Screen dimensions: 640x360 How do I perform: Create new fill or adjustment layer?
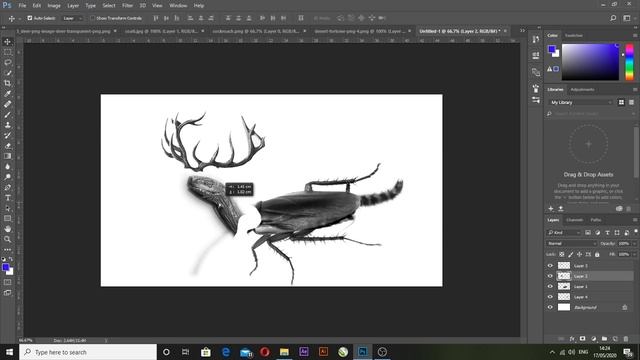pyautogui.click(x=593, y=339)
